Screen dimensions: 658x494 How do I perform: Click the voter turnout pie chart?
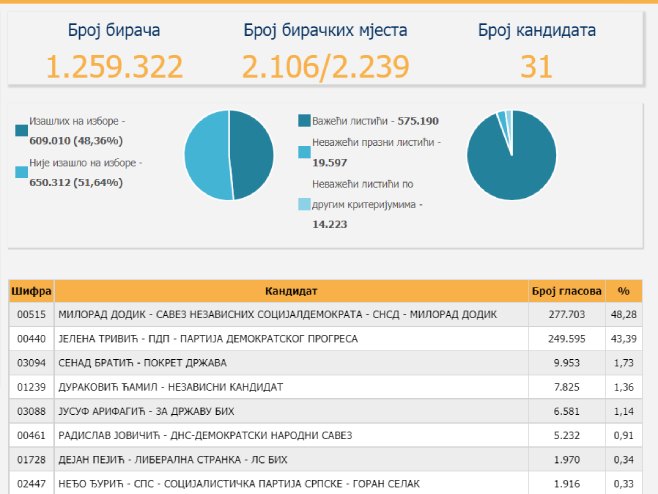229,155
